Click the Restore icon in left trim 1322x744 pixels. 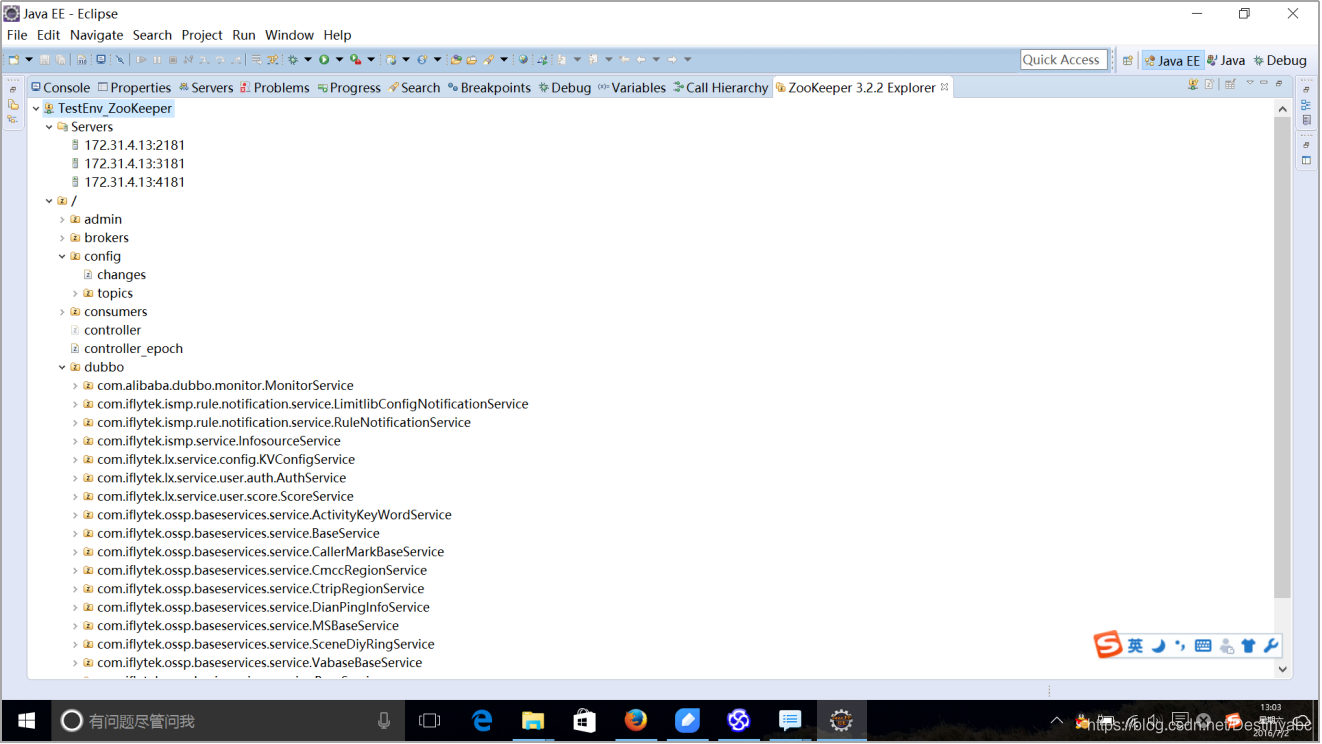click(13, 89)
